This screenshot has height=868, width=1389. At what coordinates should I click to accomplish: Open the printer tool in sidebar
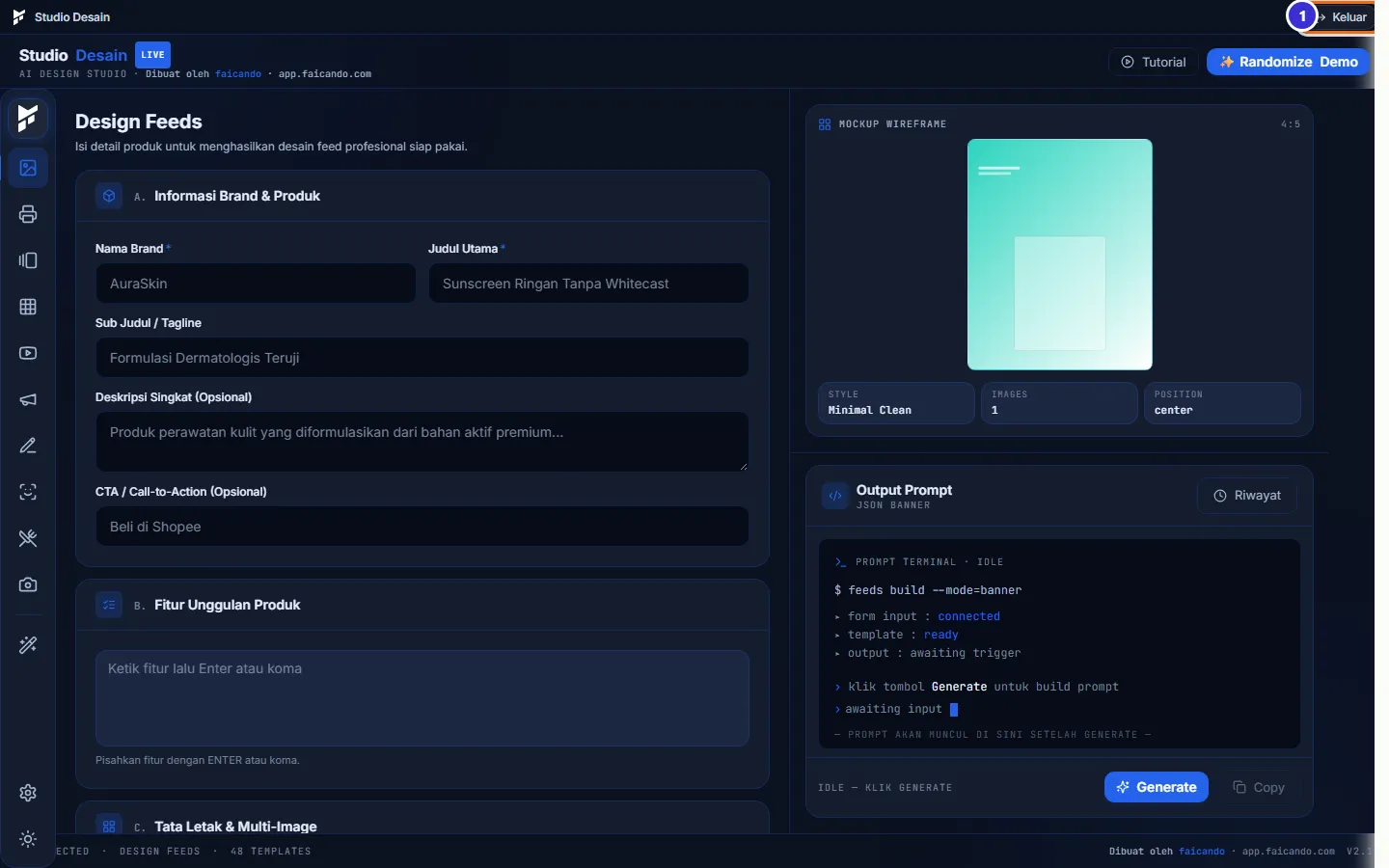[28, 214]
